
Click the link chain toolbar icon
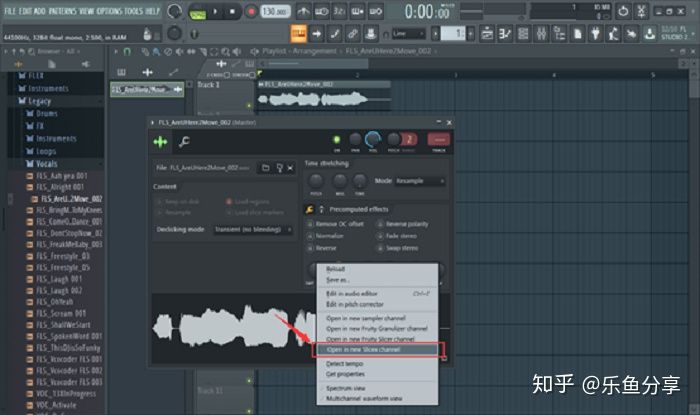[352, 33]
